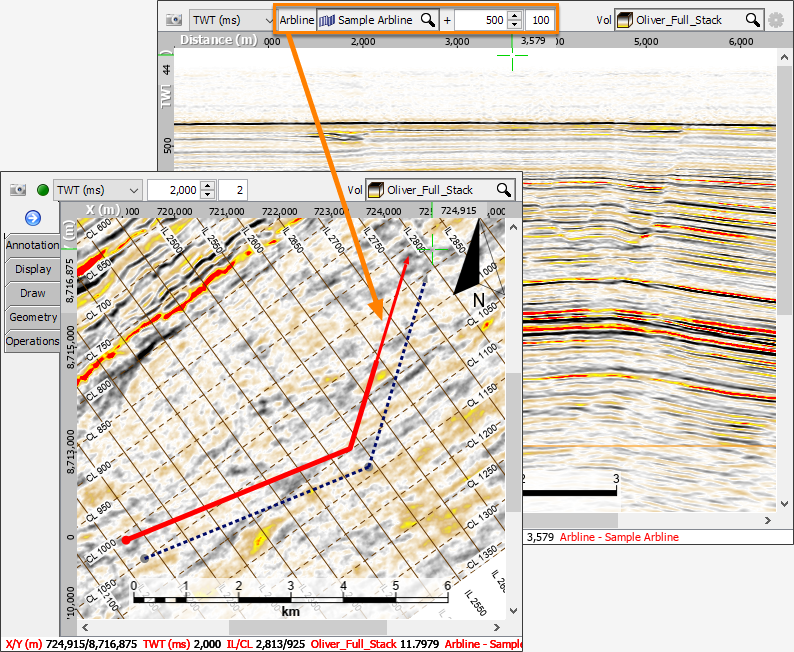
Task: Open the Annotation tab
Action: tap(32, 246)
